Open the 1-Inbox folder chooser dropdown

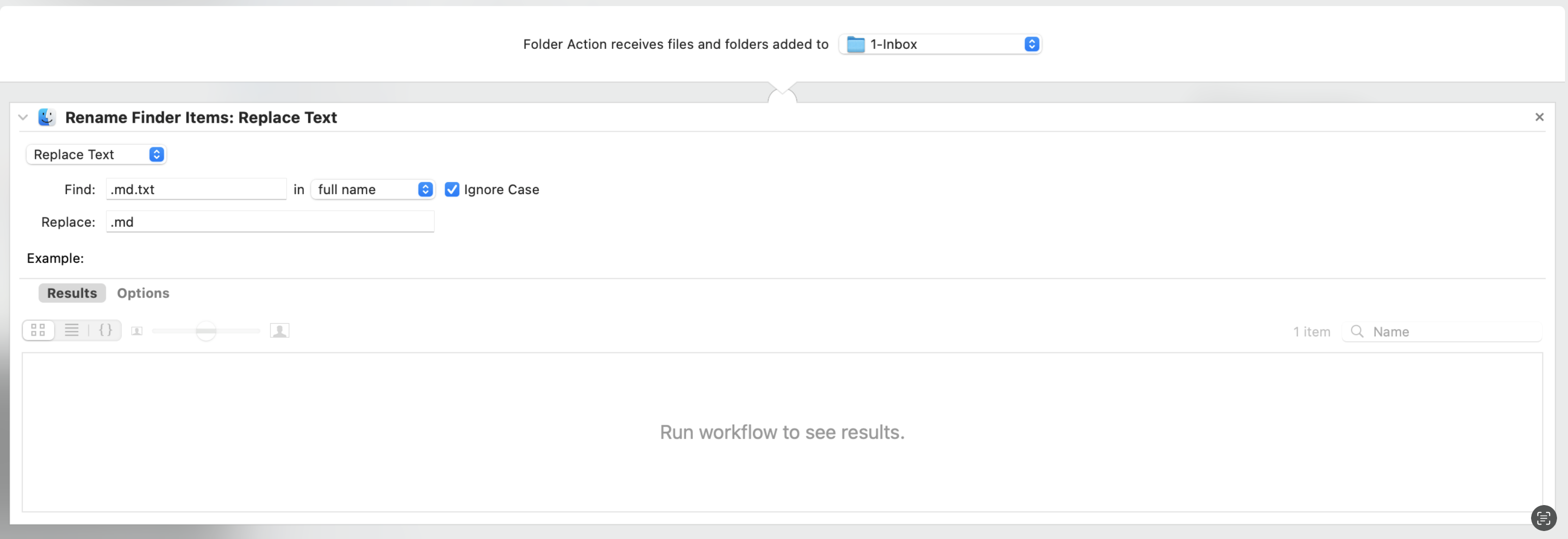click(940, 44)
